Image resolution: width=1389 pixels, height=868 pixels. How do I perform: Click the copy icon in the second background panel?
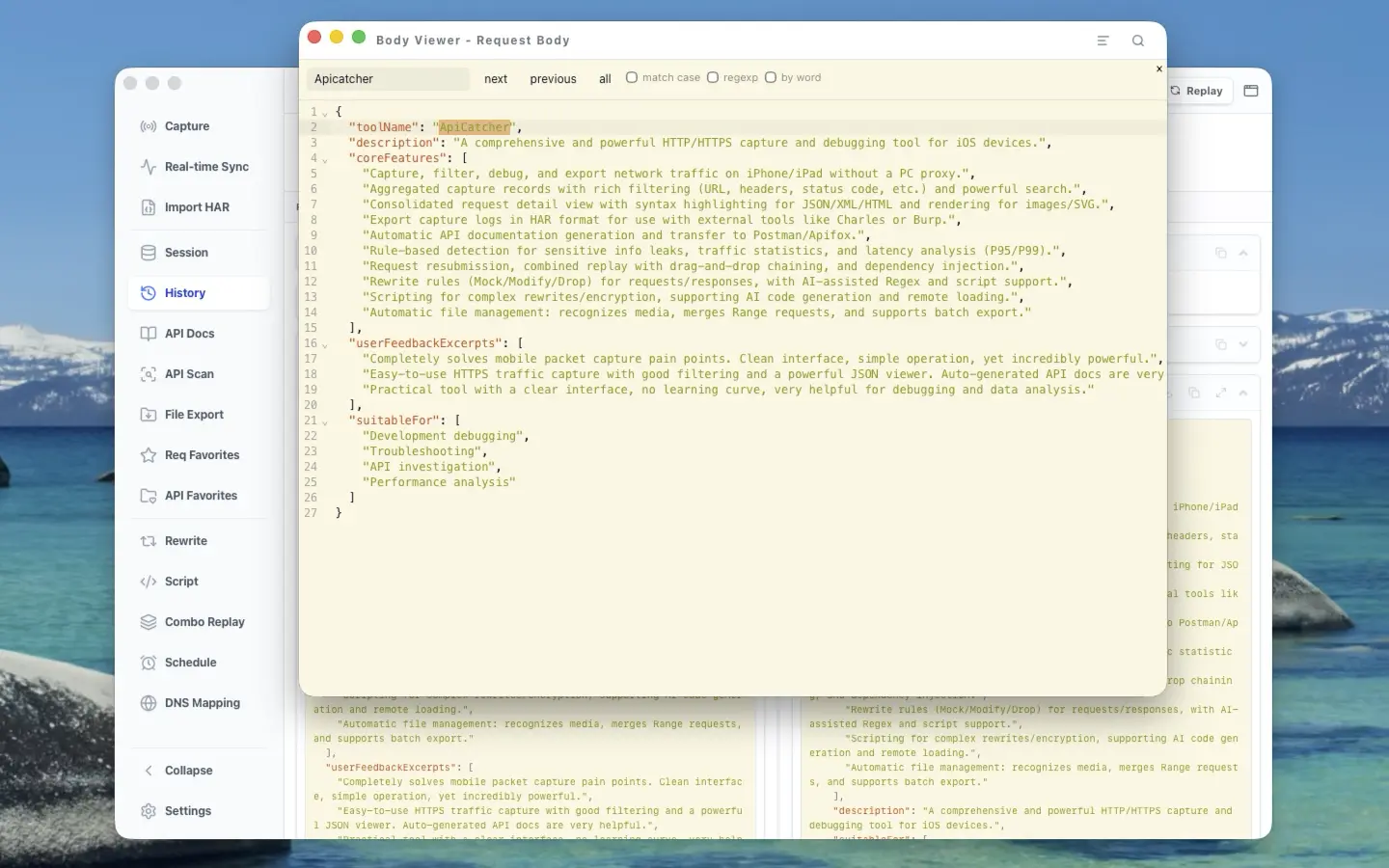point(1220,344)
